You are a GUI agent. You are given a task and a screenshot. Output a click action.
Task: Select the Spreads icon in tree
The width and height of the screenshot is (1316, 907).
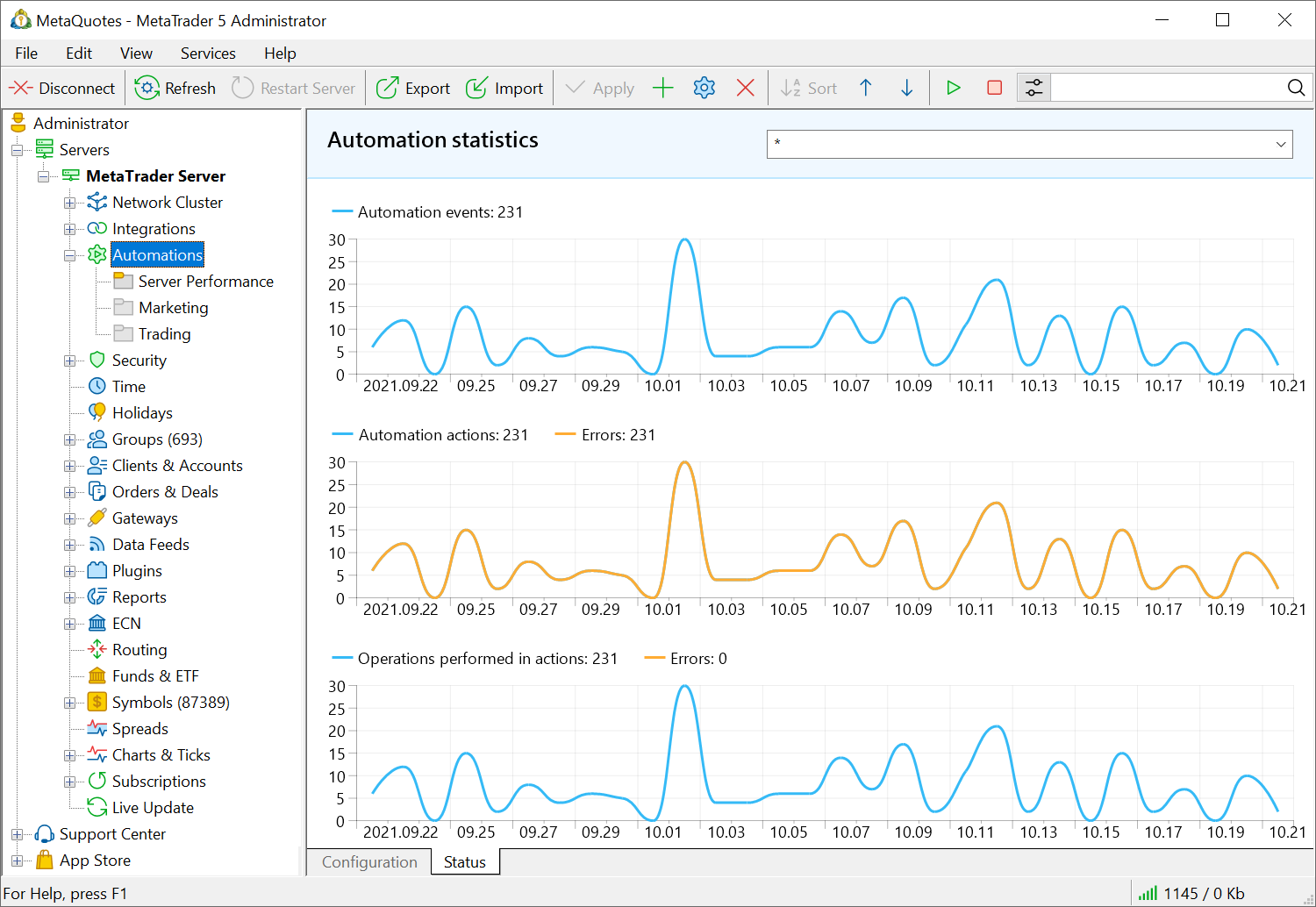pyautogui.click(x=97, y=729)
